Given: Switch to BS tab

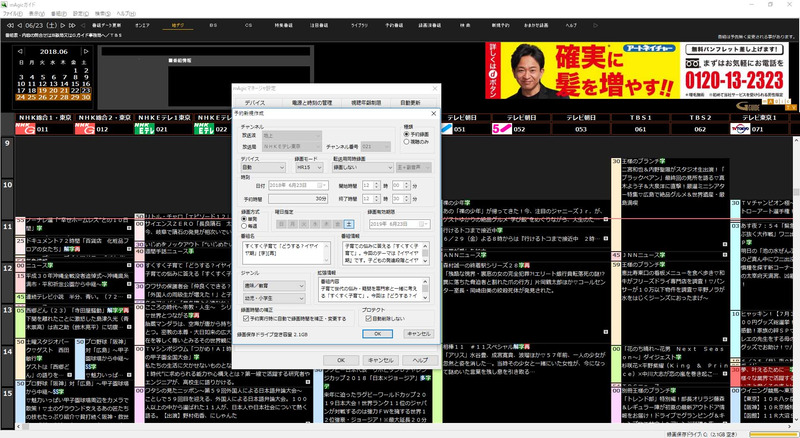Looking at the screenshot, I should pyautogui.click(x=213, y=25).
